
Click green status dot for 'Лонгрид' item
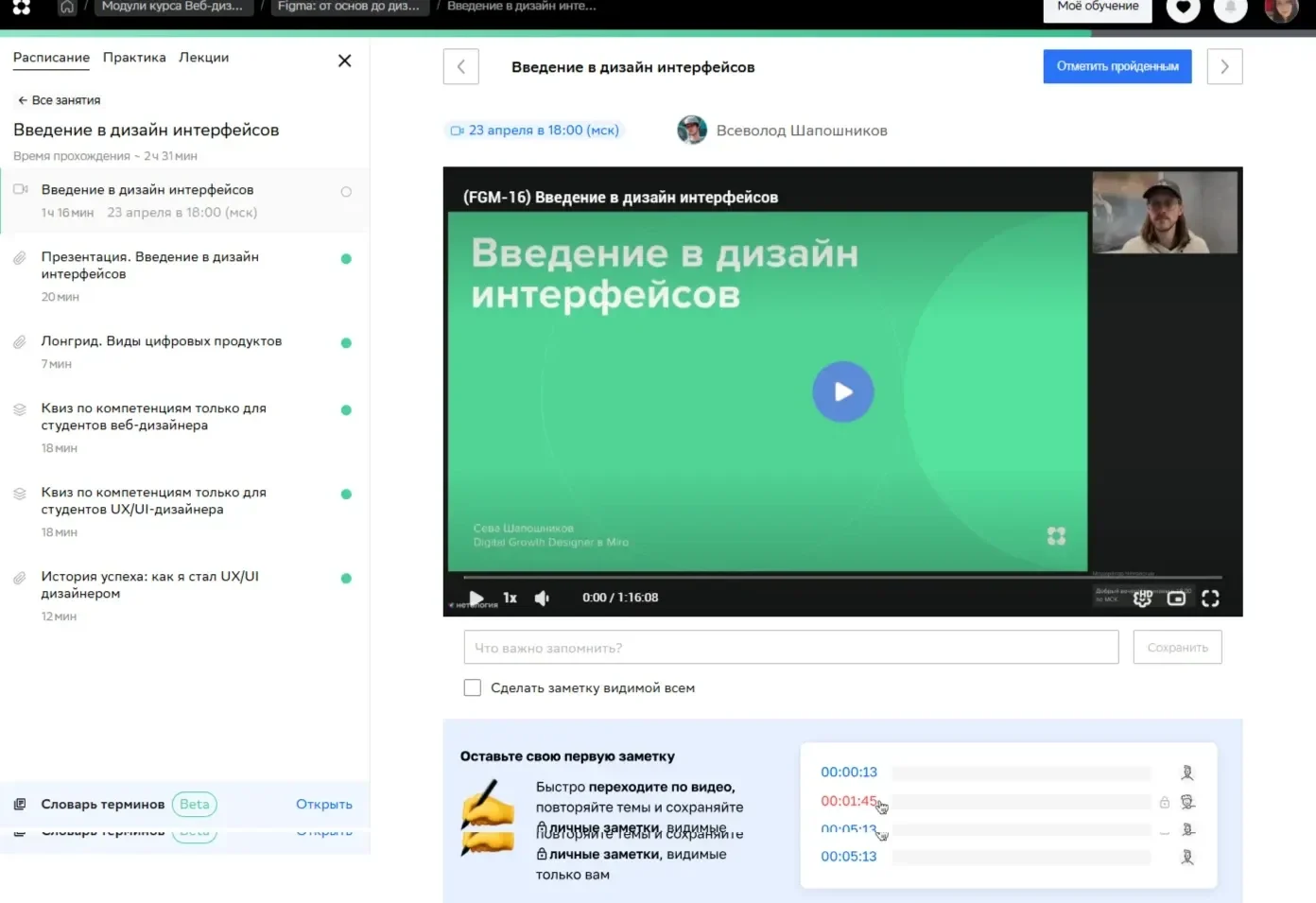point(346,343)
